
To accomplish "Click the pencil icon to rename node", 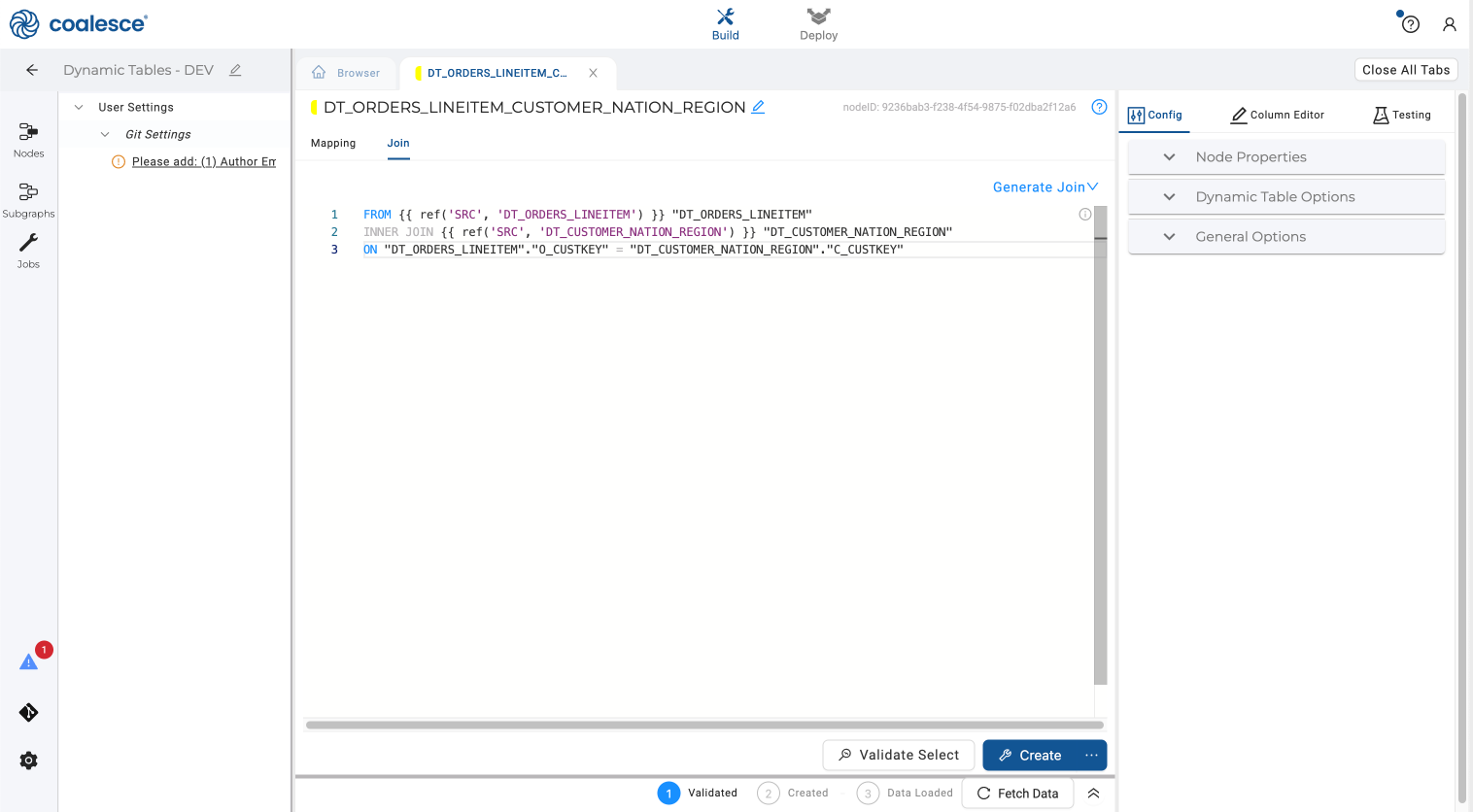I will [x=758, y=107].
